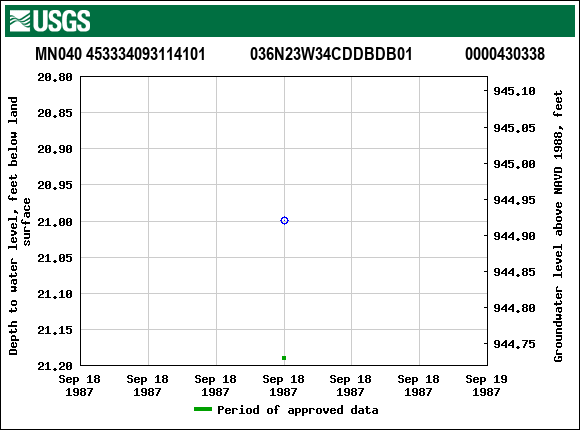Select the blue circle data point
Image resolution: width=580 pixels, height=430 pixels.
click(284, 221)
